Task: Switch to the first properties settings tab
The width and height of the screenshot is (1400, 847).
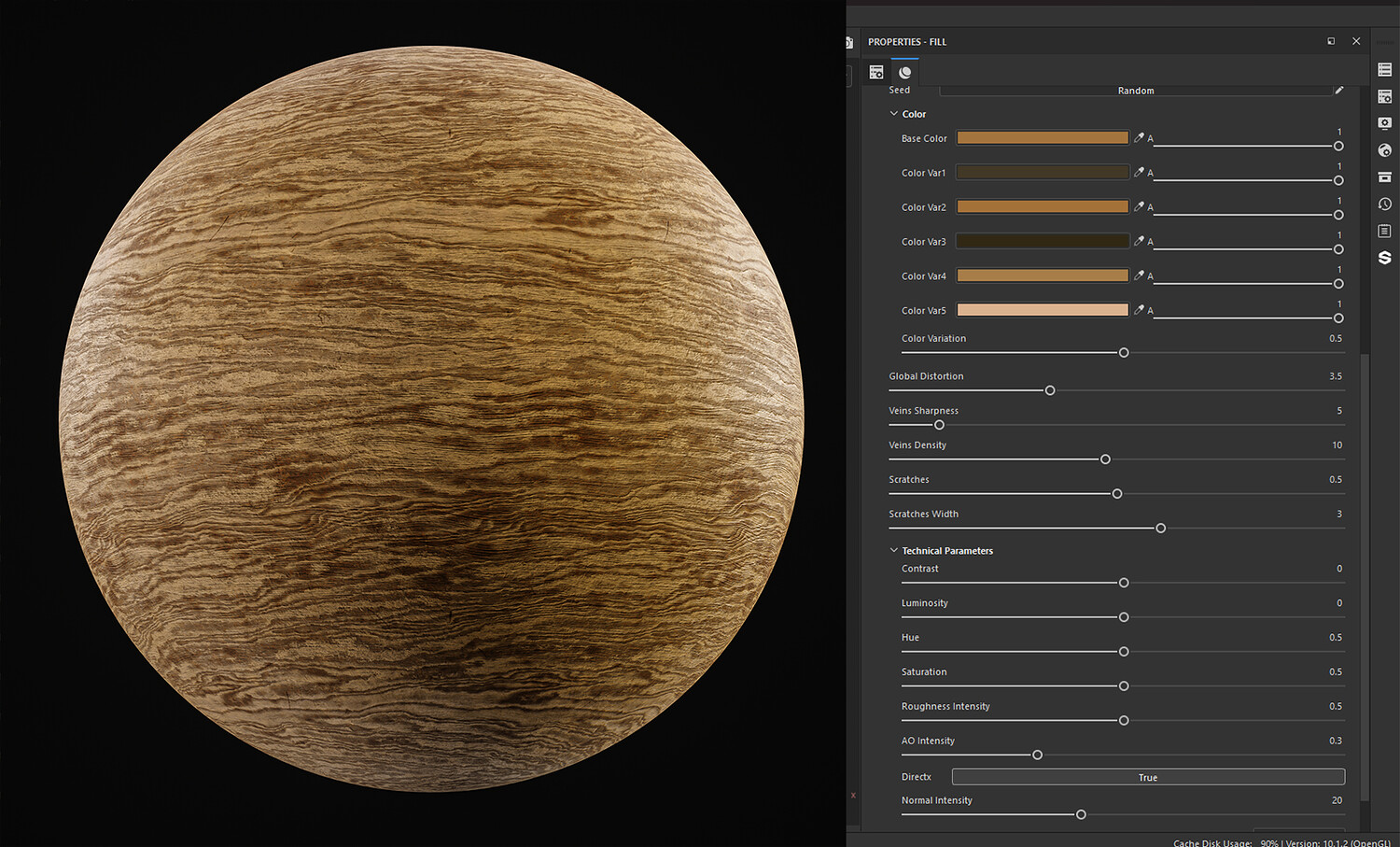Action: [x=876, y=72]
